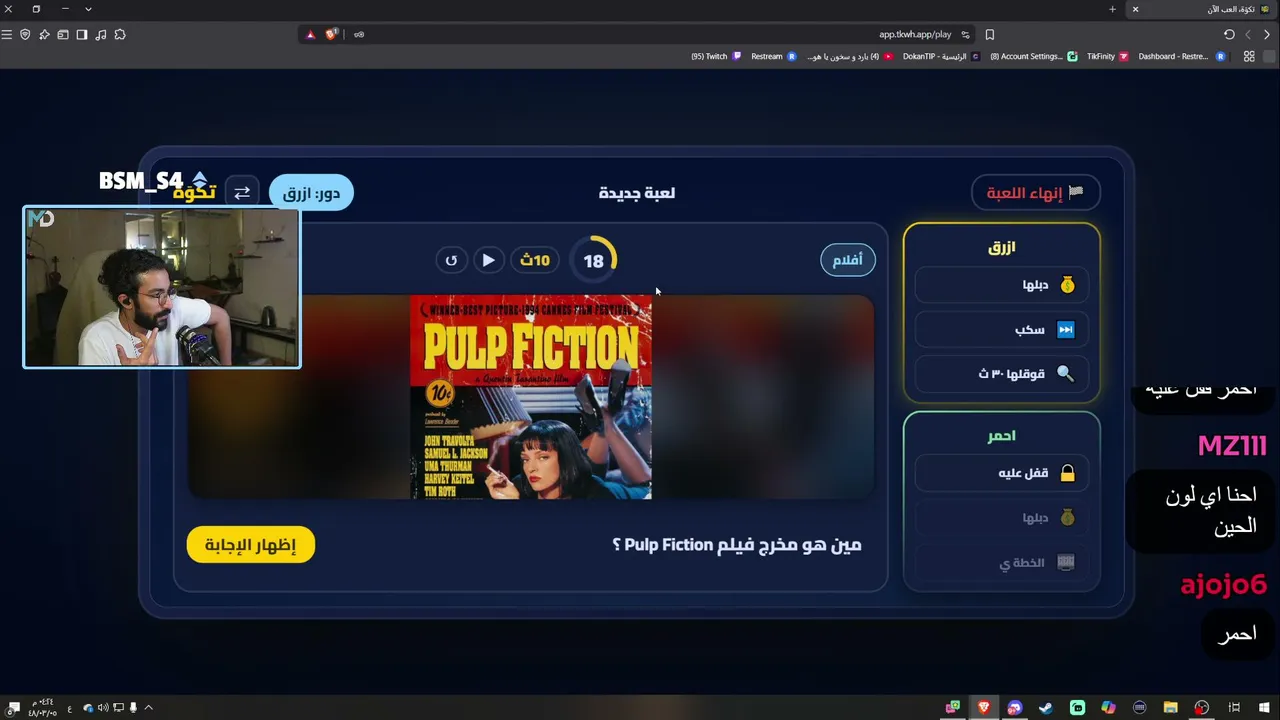Viewport: 1280px width, 720px height.
Task: Click the swap teams arrows button
Action: [242, 193]
